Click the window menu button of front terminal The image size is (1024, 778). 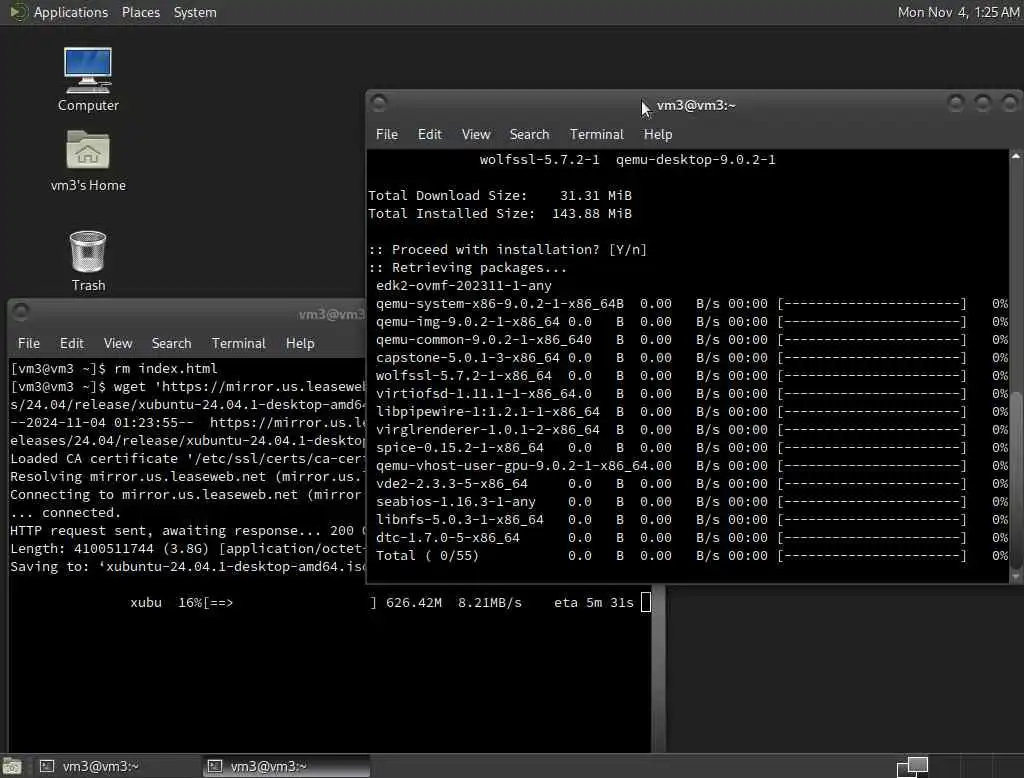[x=379, y=103]
